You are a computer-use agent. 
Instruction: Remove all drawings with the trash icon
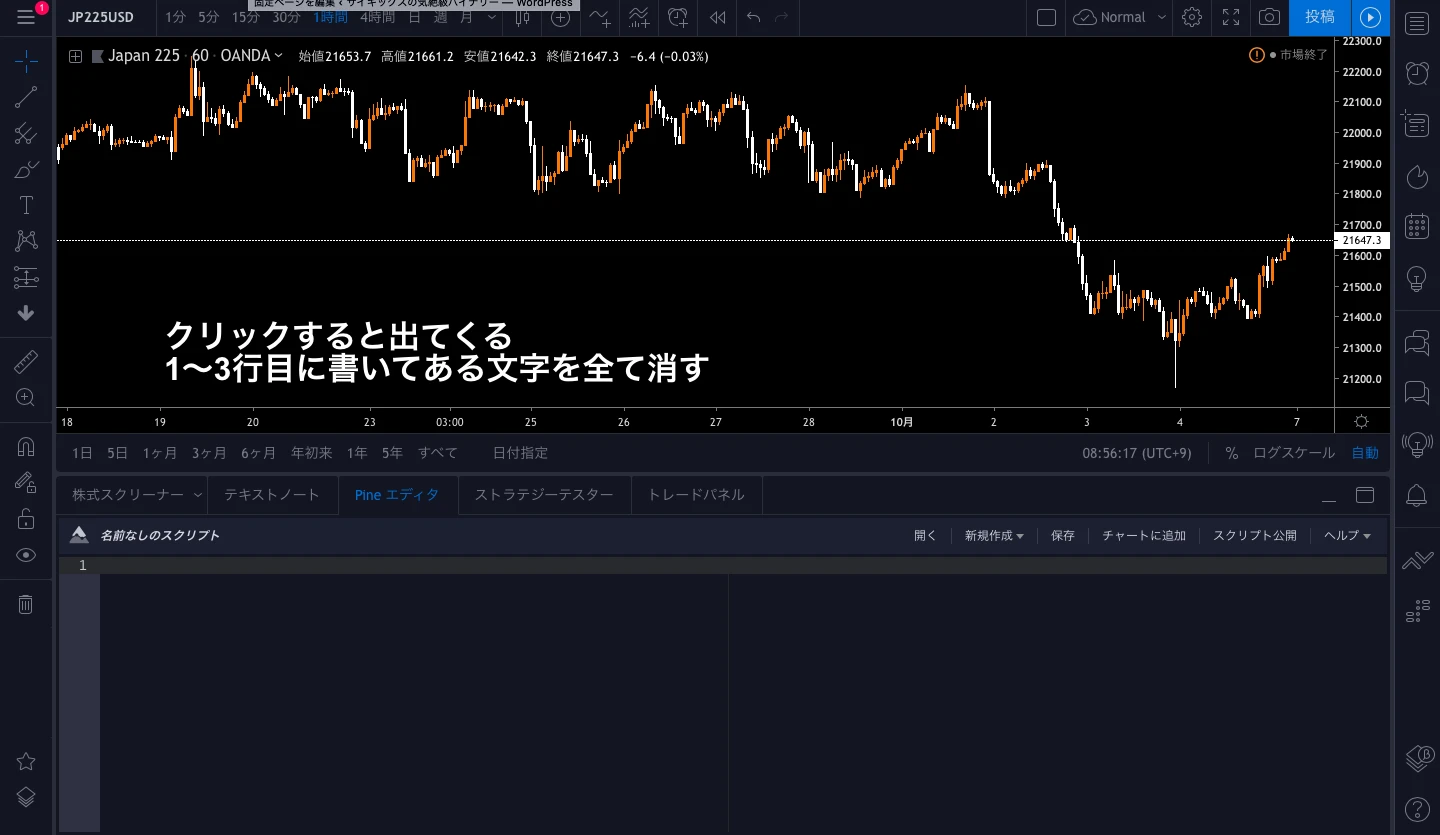[x=25, y=604]
